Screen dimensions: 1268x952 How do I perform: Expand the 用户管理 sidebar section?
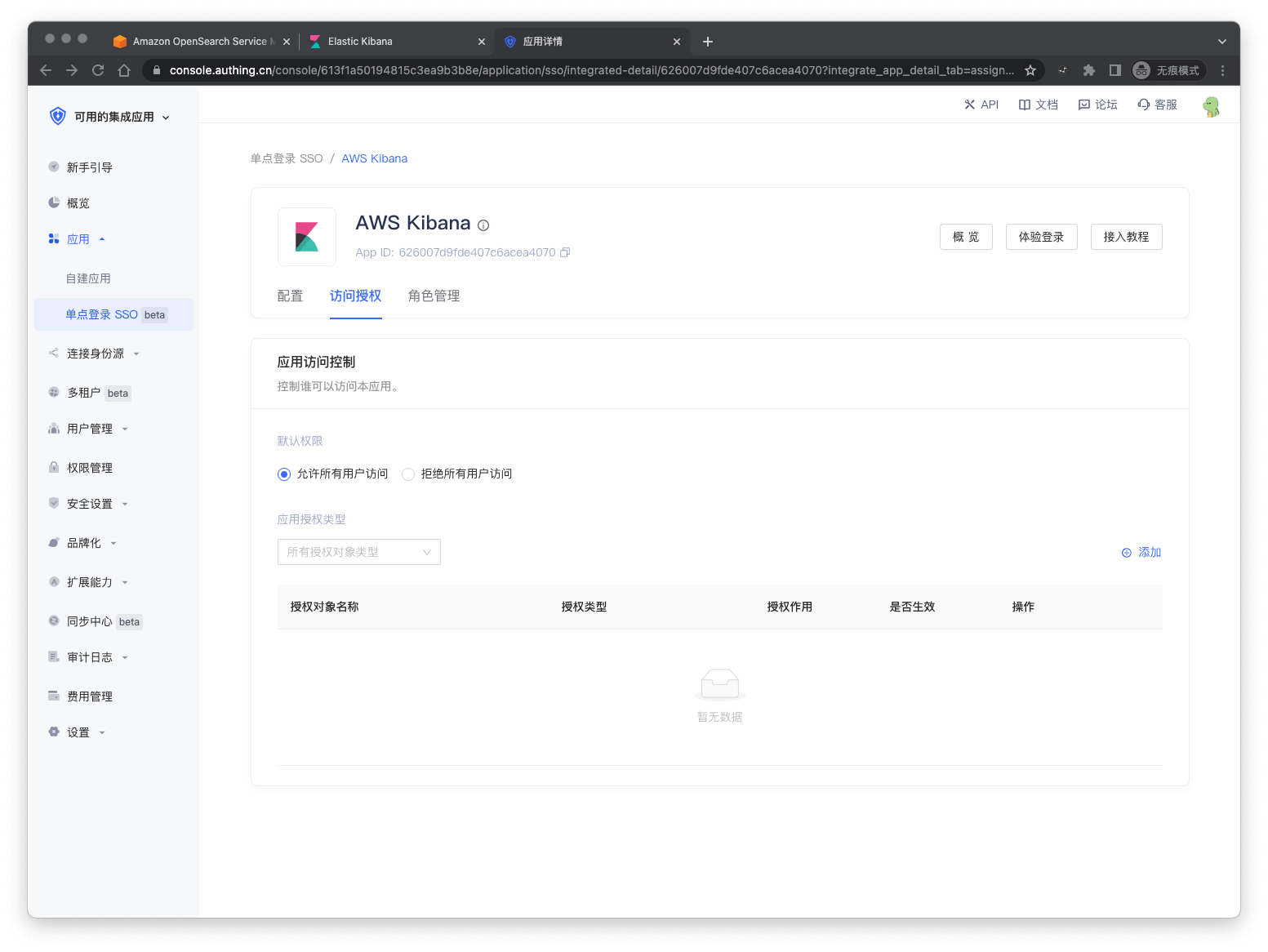[90, 428]
